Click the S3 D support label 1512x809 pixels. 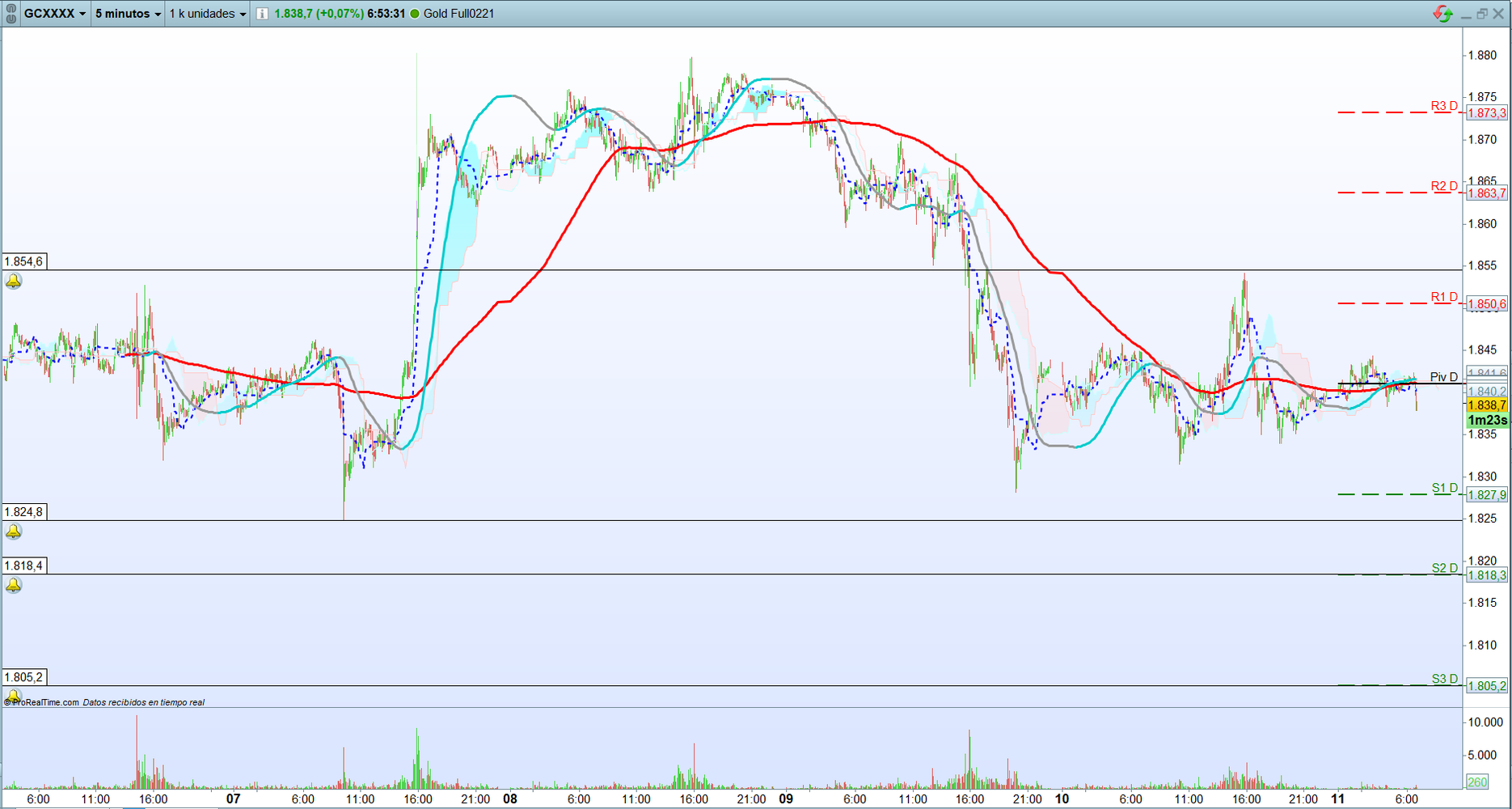pos(1445,679)
